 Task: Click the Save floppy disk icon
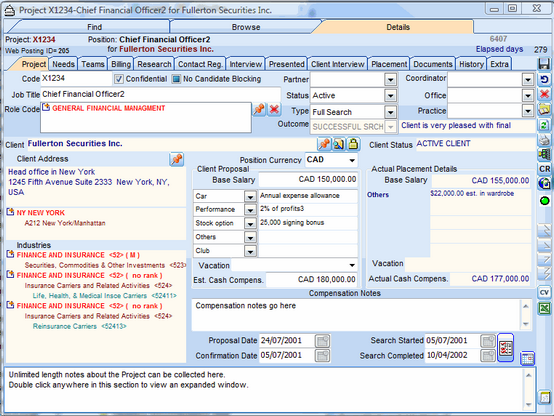[544, 64]
